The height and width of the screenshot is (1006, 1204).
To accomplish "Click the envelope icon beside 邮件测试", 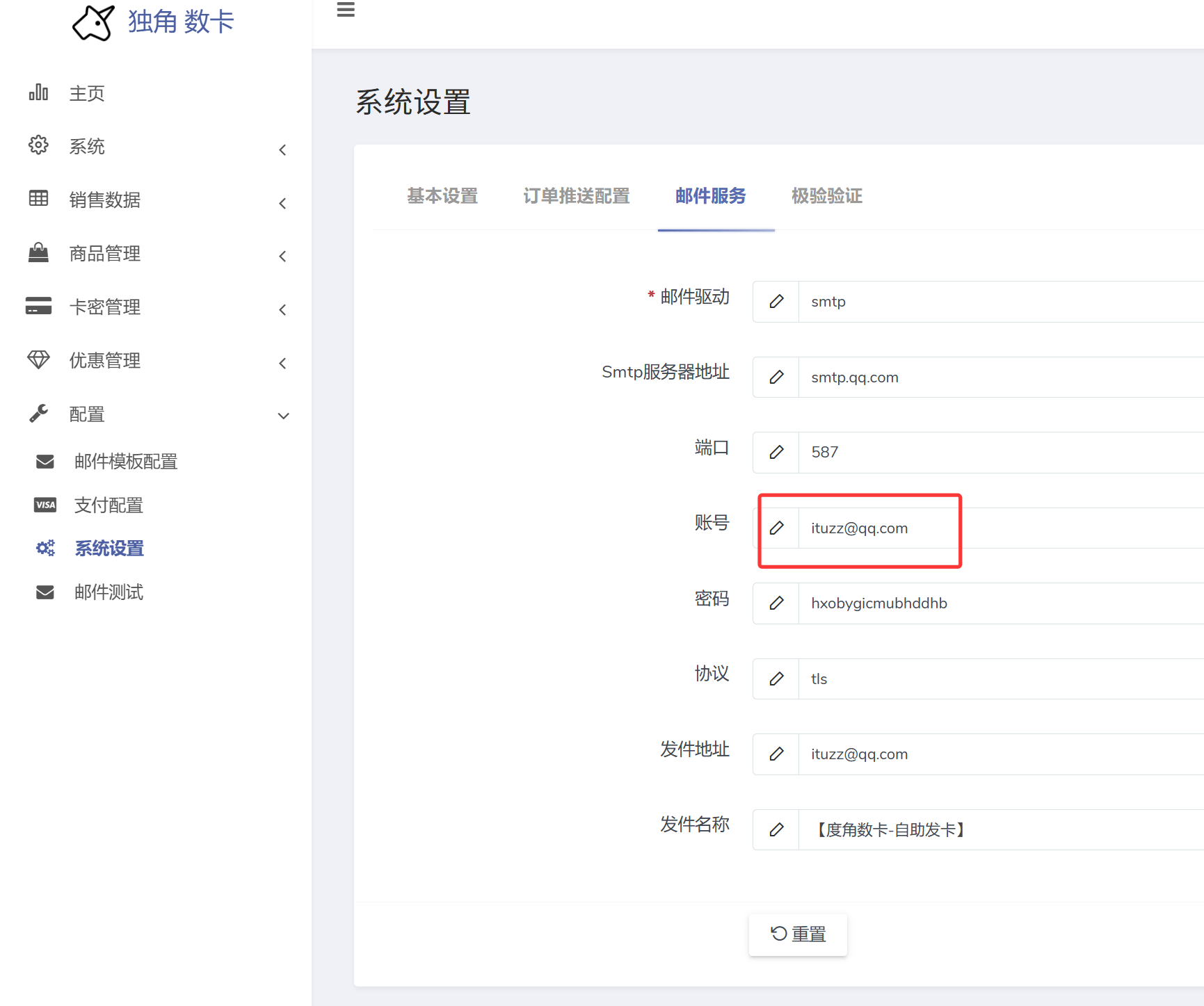I will coord(45,592).
